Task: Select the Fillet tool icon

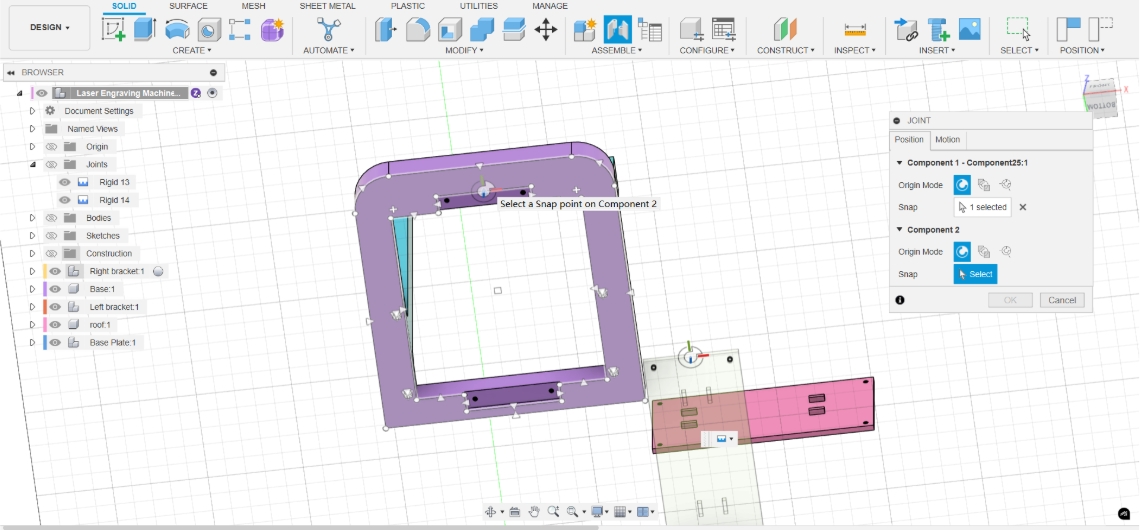Action: 417,29
